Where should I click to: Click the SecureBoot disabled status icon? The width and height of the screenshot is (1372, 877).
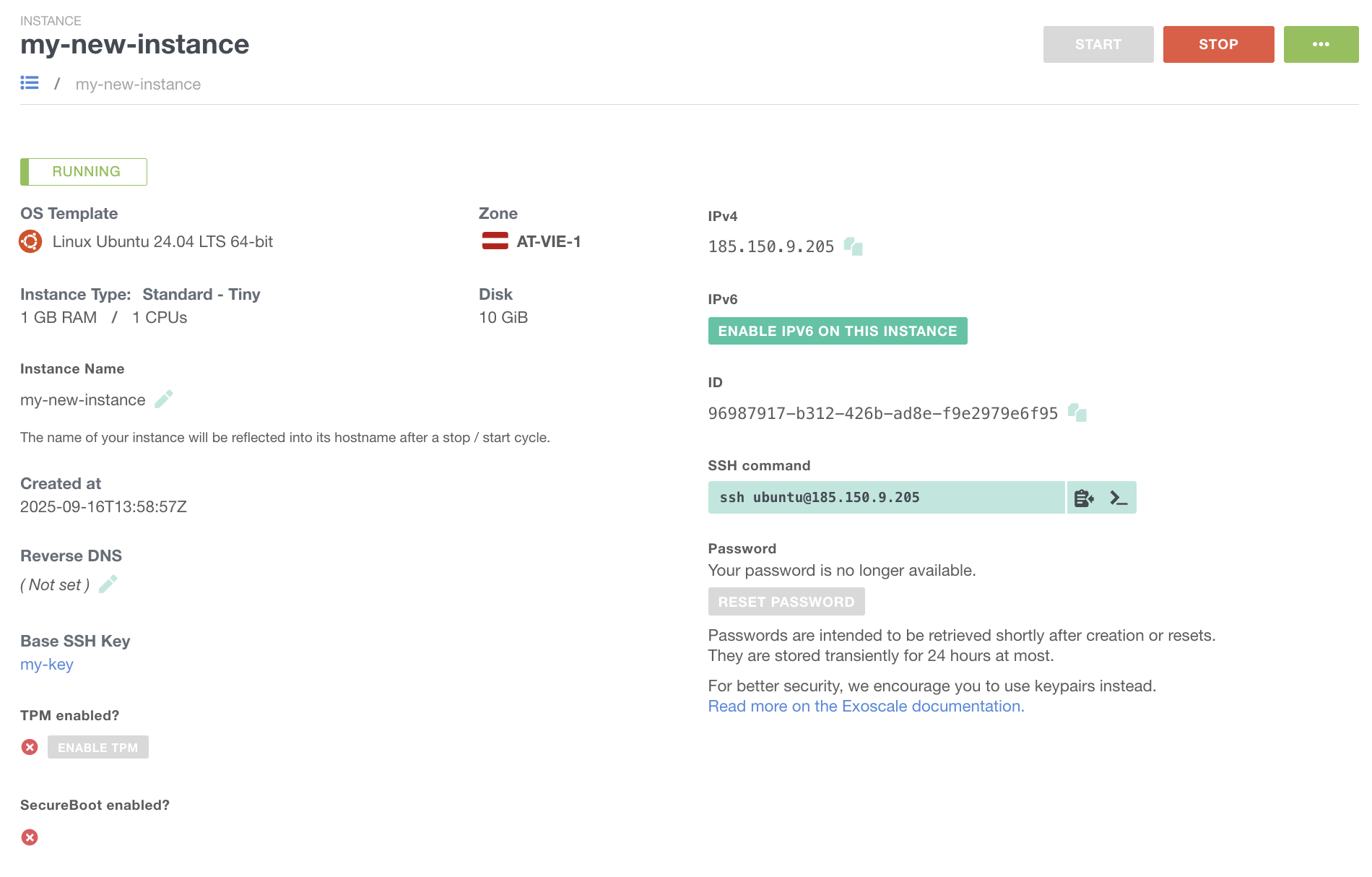[30, 837]
